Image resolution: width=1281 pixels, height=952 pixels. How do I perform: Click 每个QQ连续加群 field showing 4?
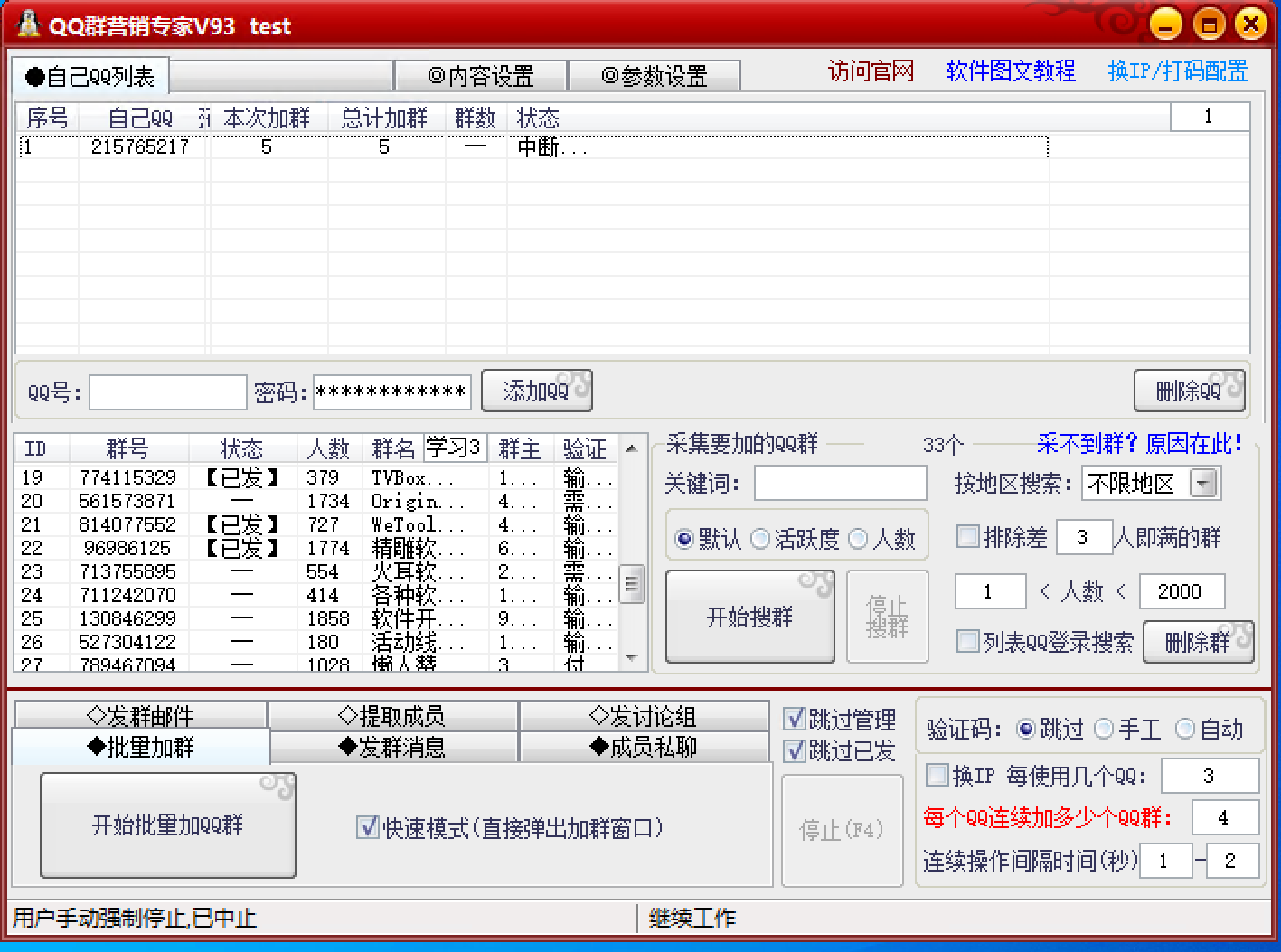point(1225,817)
